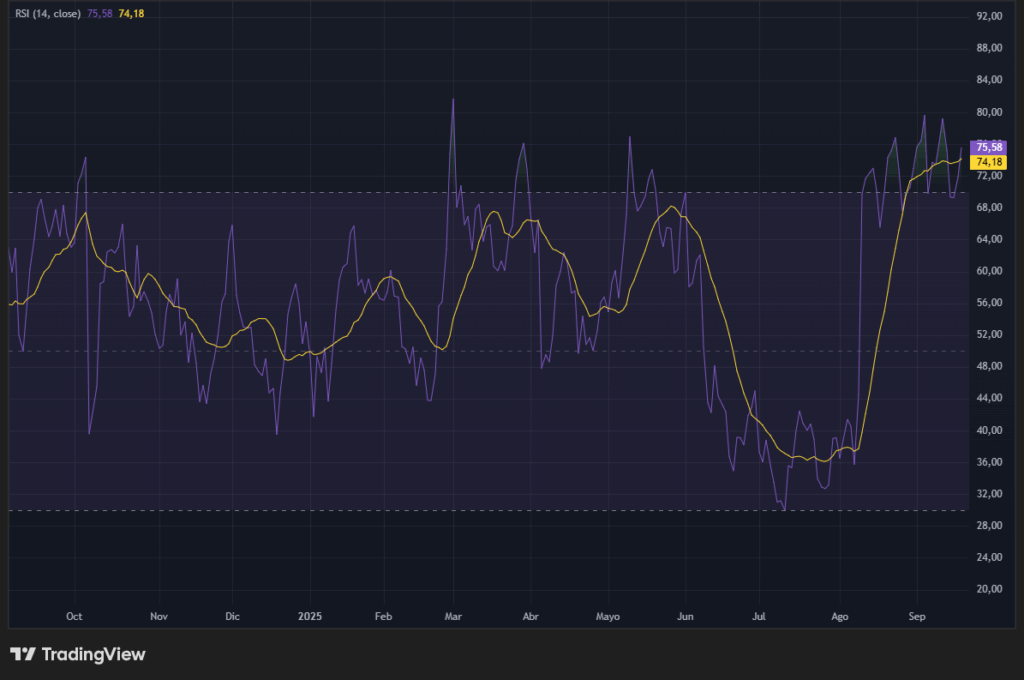
Task: Click the RSI peak spike in early March
Action: click(452, 101)
